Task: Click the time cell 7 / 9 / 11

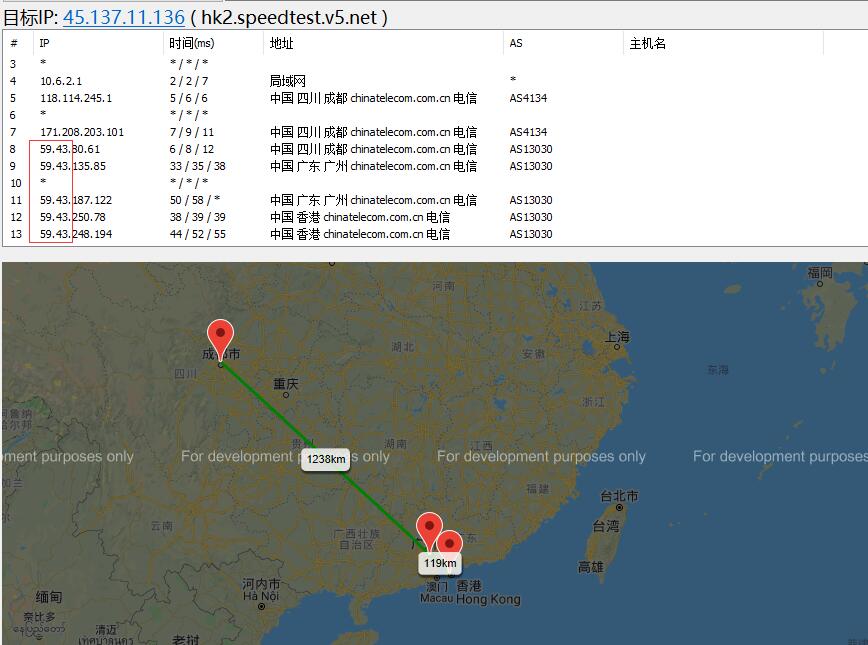Action: point(192,132)
